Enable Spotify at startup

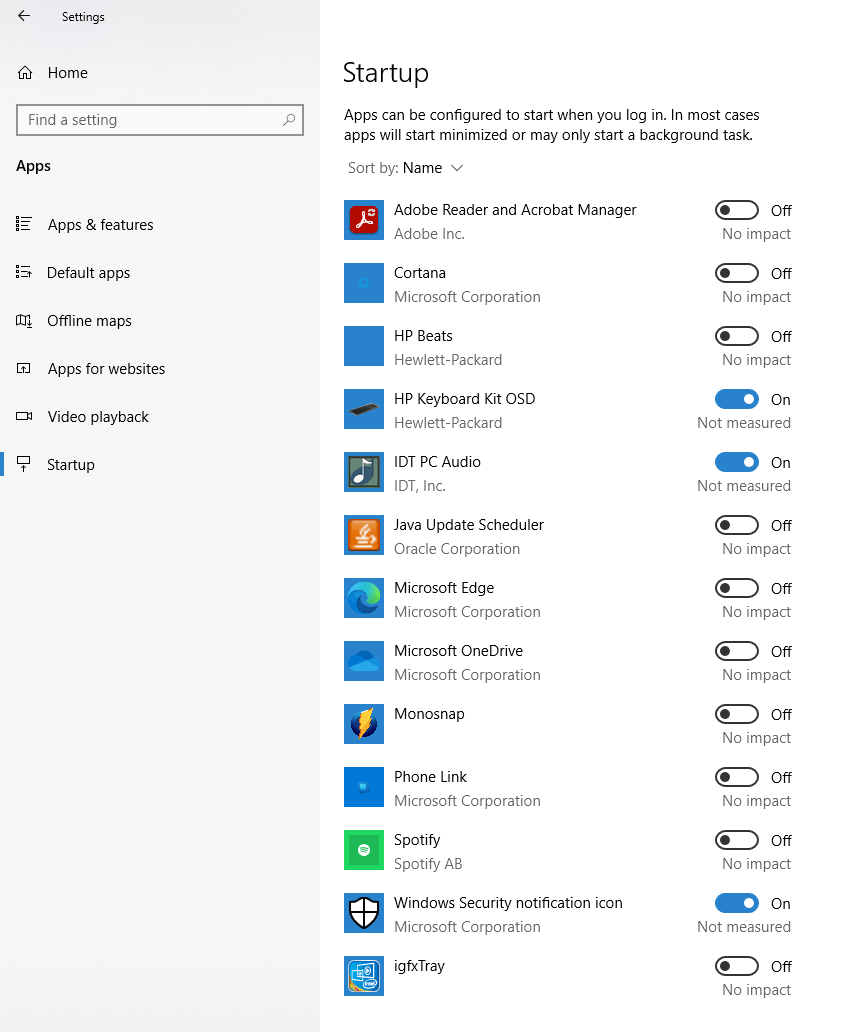point(737,840)
